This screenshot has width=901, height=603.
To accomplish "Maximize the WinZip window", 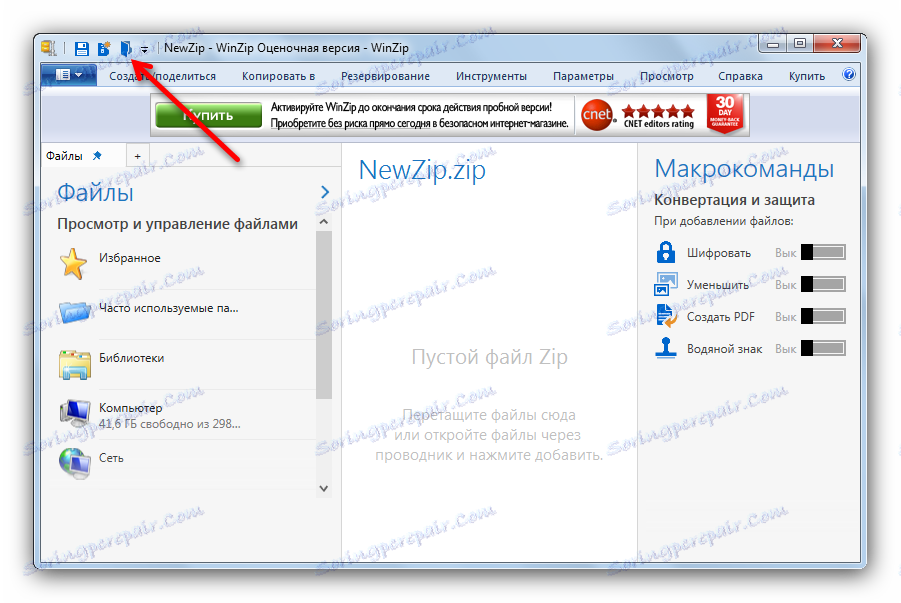I will coord(799,44).
